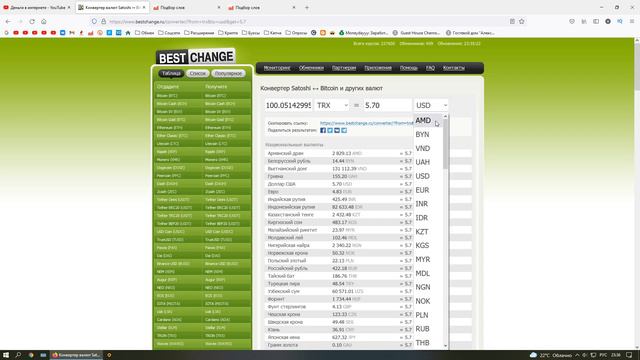Open the Крипта bookmarks folder
This screenshot has height=360, width=640.
[228, 33]
